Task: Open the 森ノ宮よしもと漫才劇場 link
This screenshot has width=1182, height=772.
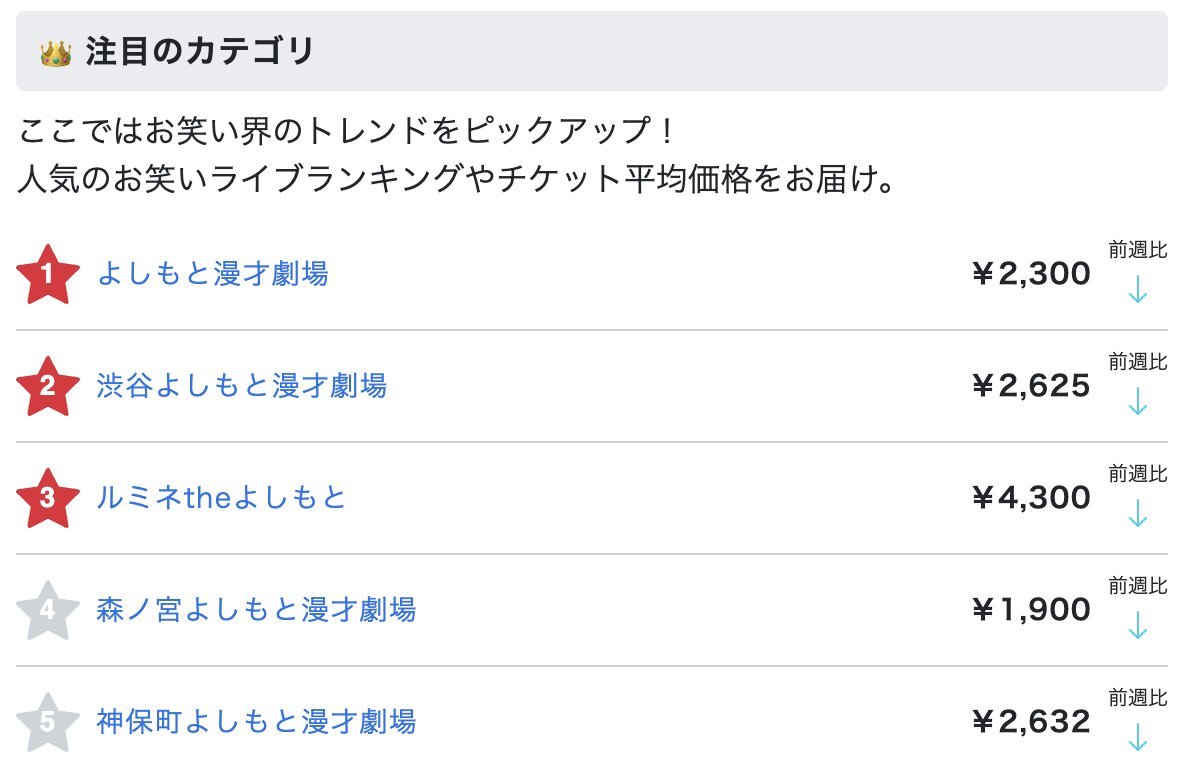Action: pyautogui.click(x=256, y=610)
